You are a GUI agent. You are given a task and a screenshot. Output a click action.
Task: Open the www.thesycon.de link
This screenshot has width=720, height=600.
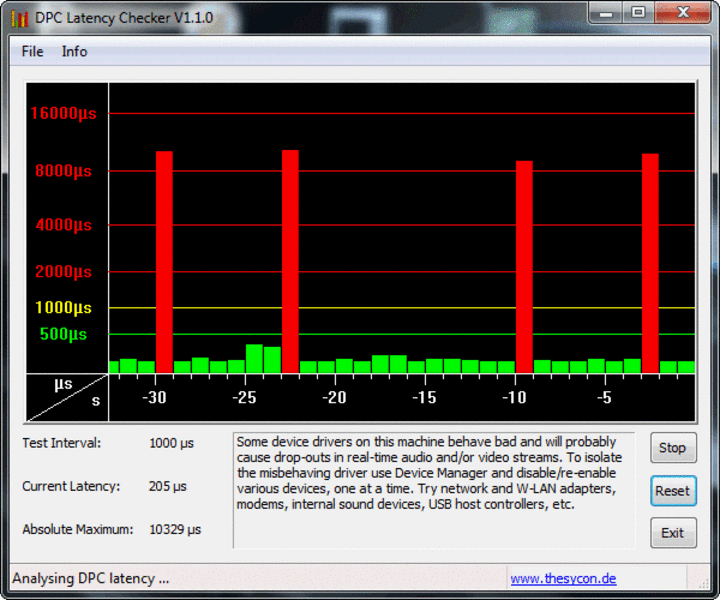coord(563,578)
